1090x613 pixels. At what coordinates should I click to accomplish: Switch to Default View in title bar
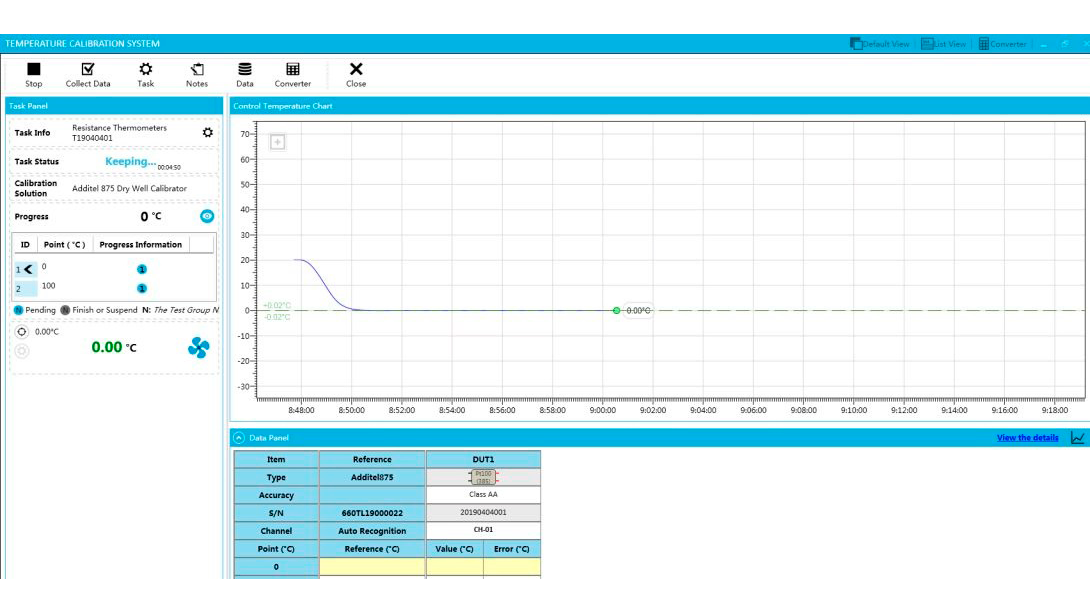tap(880, 44)
